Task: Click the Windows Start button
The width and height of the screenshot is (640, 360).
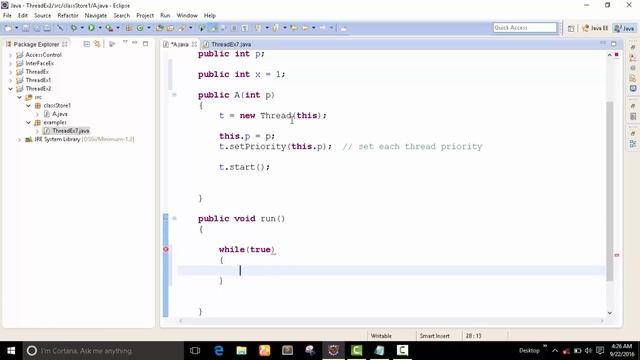Action: point(11,350)
